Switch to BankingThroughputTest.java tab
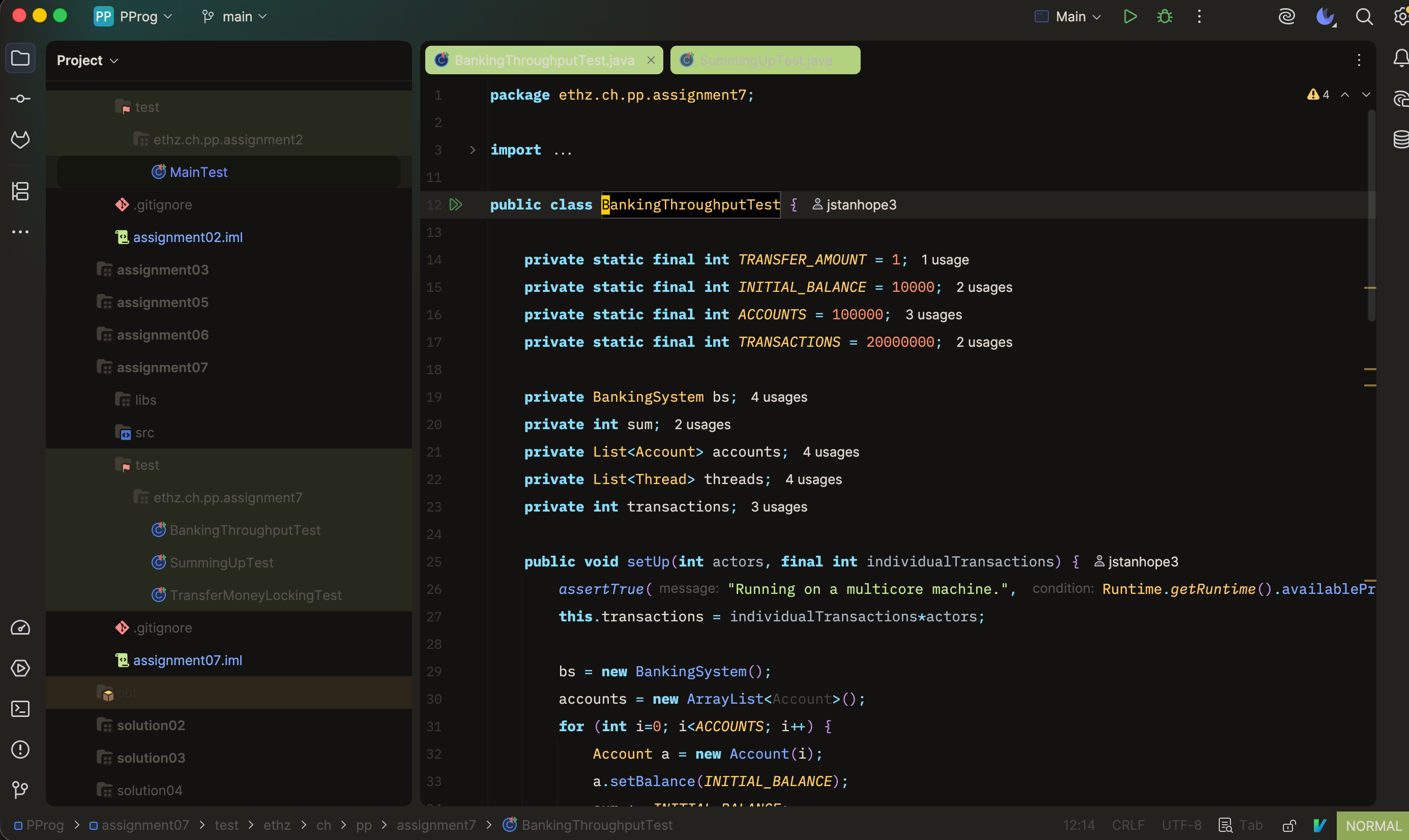Viewport: 1409px width, 840px height. click(x=544, y=60)
